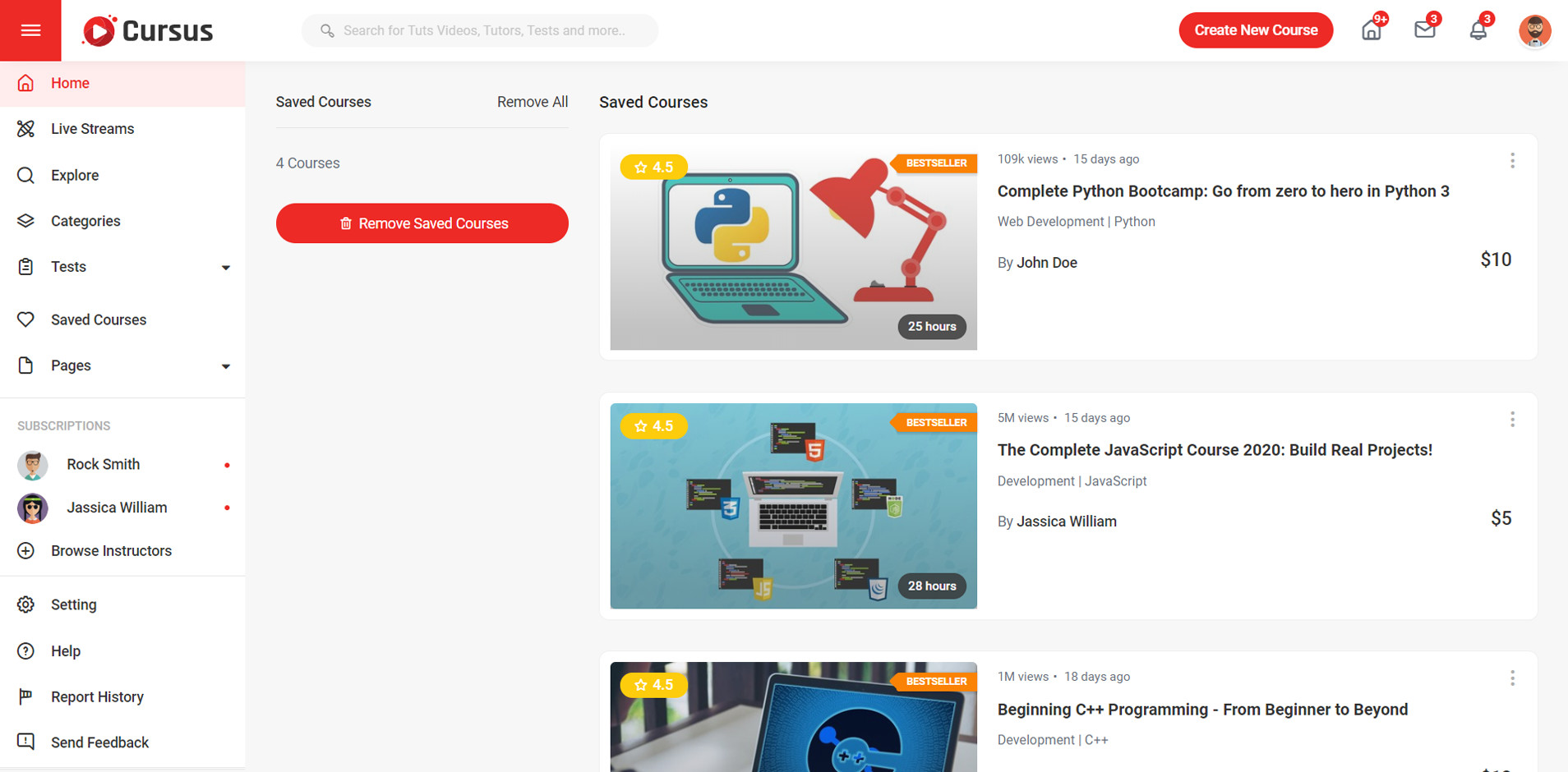1568x772 pixels.
Task: Click the Cursus logo
Action: pos(148,30)
